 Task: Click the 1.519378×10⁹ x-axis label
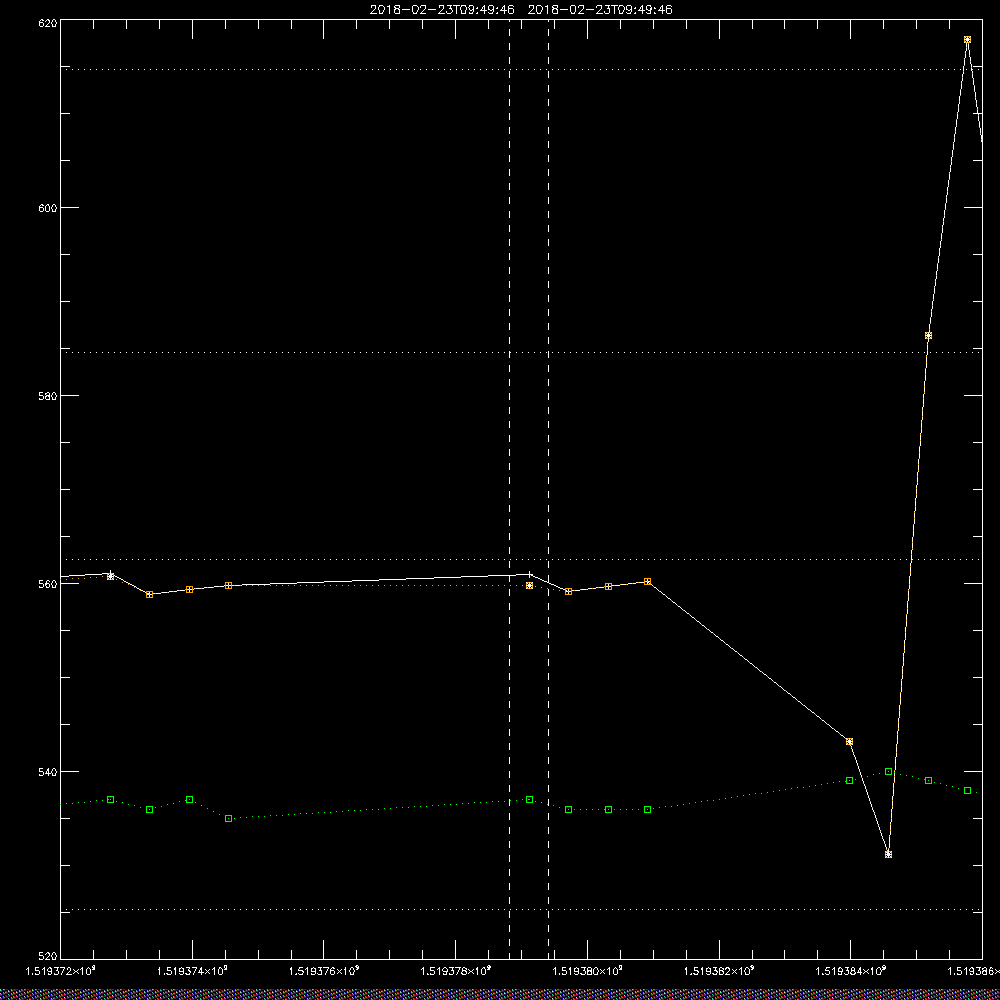point(456,971)
